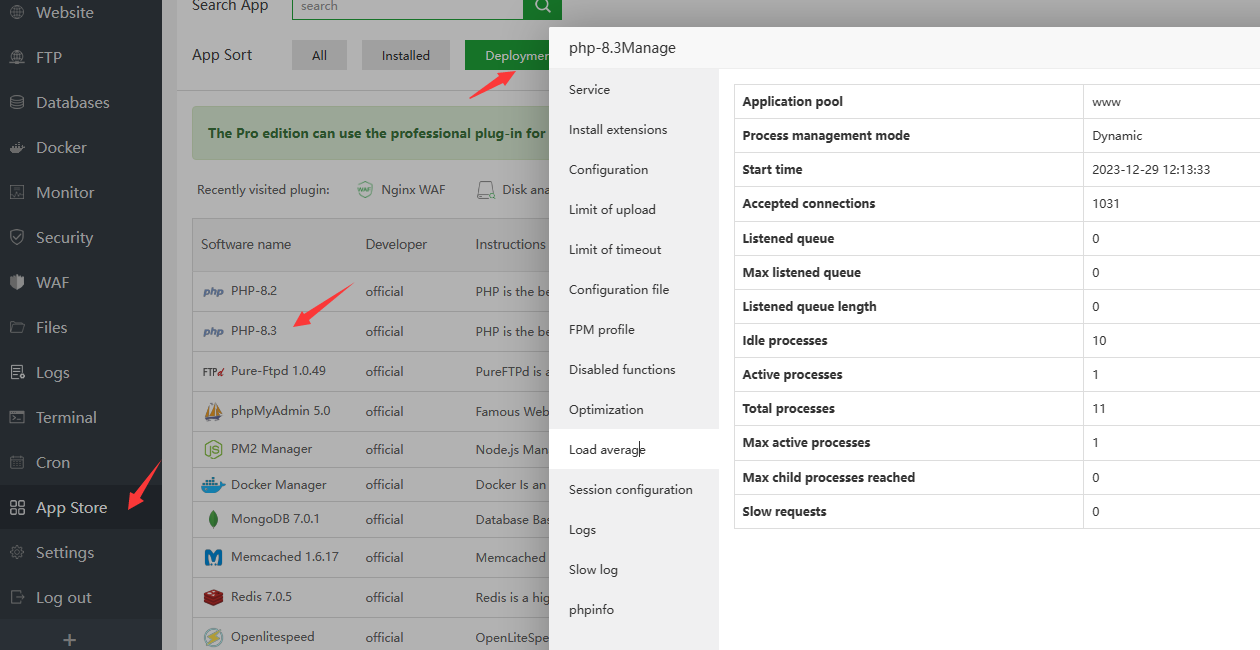Click the FTP icon in sidebar
The image size is (1260, 650).
tap(17, 58)
